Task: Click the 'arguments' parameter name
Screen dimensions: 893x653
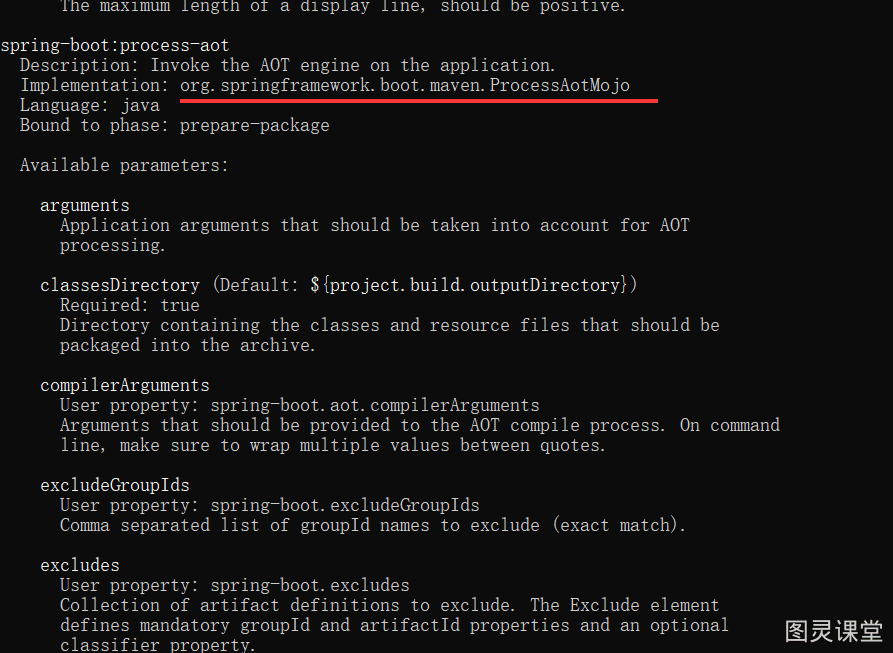Action: [85, 206]
